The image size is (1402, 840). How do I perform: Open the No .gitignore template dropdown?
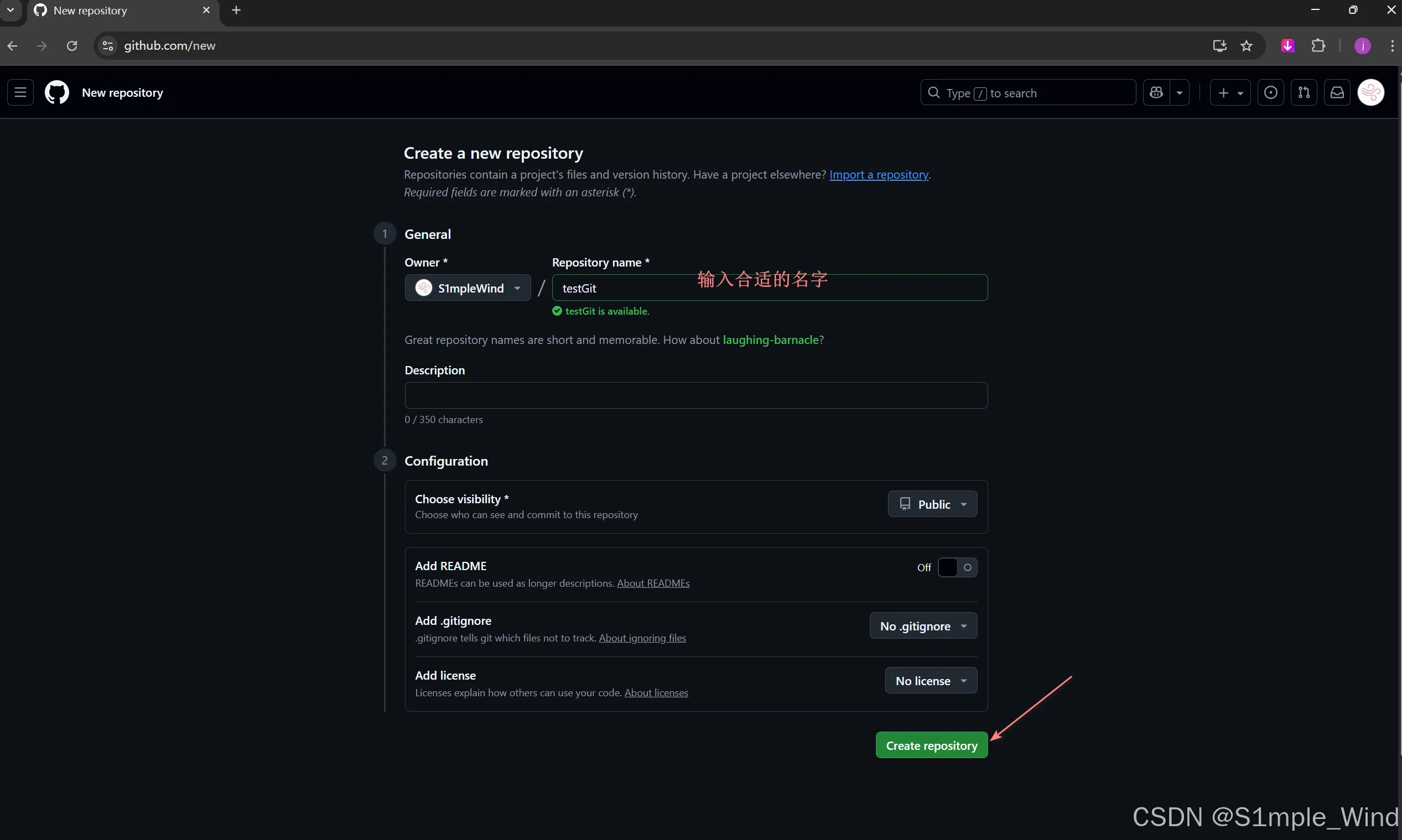(923, 625)
